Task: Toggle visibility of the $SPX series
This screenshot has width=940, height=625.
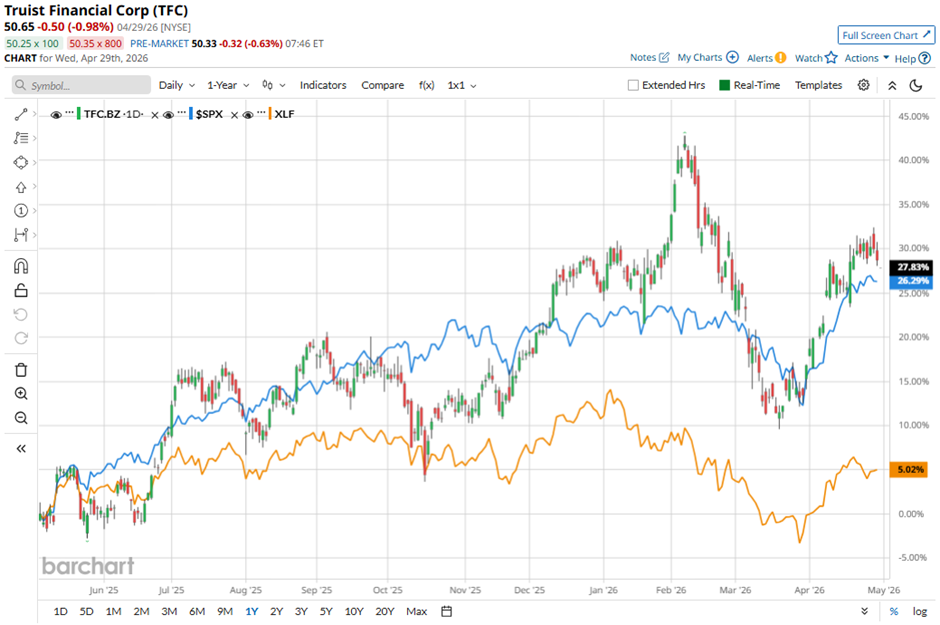Action: (168, 115)
